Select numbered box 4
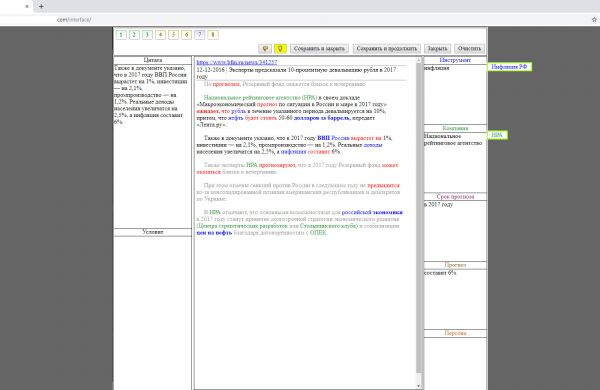600x390 pixels. click(x=161, y=35)
